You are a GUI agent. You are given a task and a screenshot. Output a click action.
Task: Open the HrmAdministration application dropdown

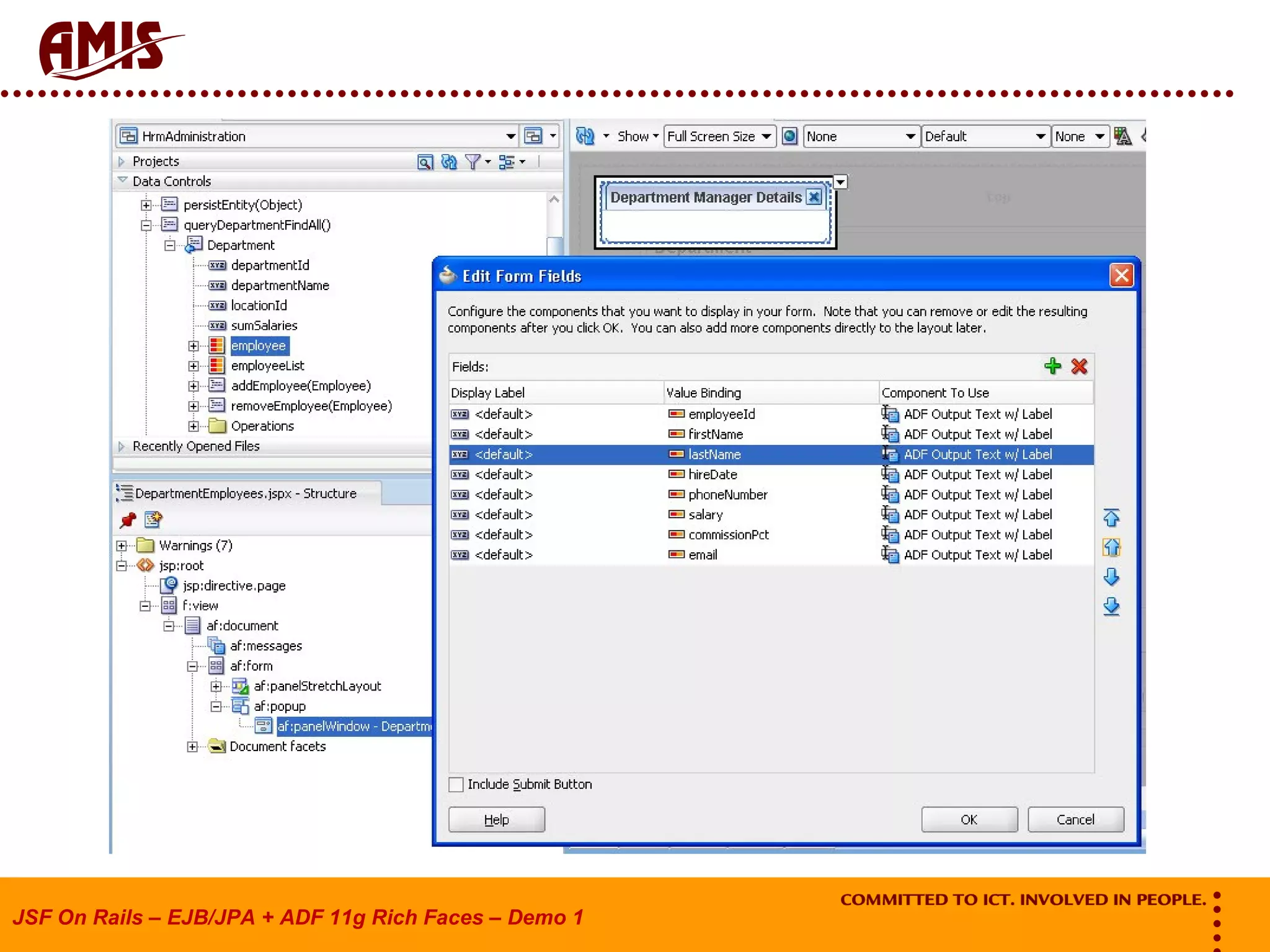pyautogui.click(x=510, y=136)
